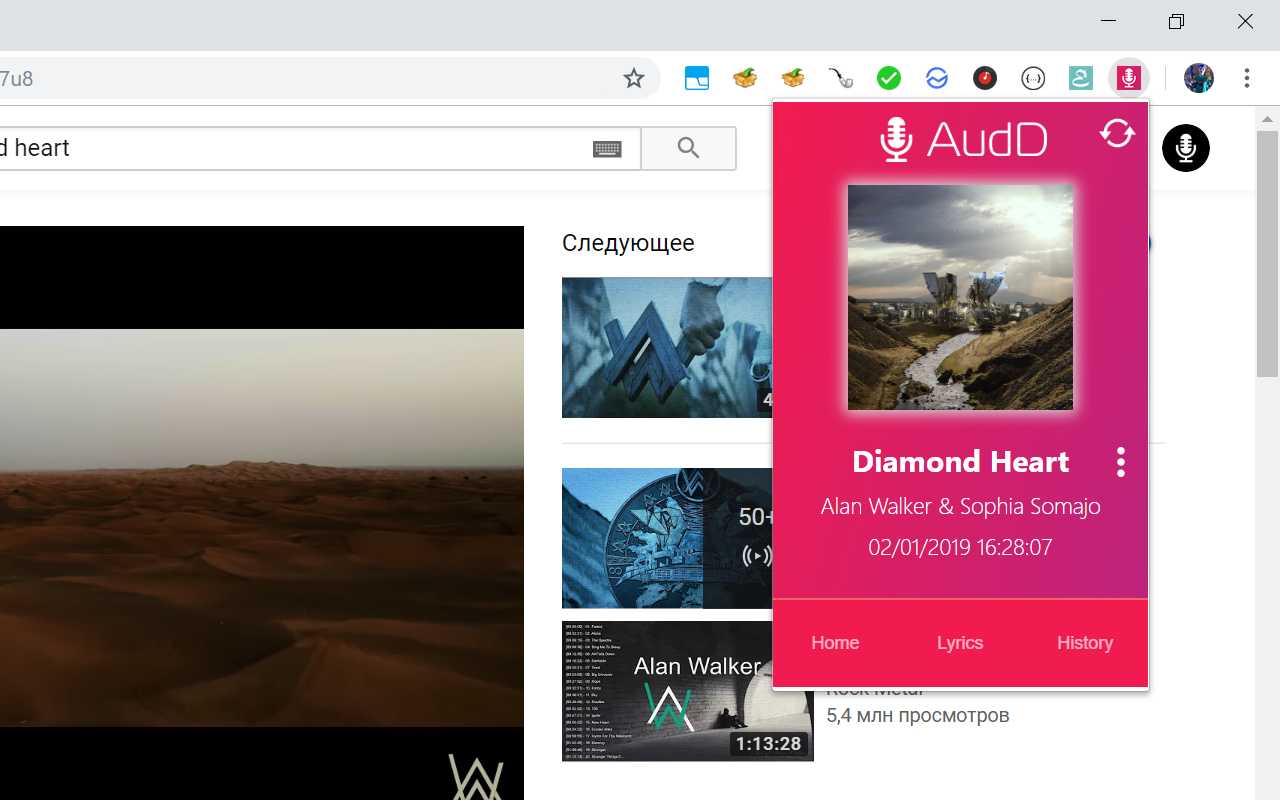Bookmark the page with the star icon
The width and height of the screenshot is (1280, 800).
(633, 77)
